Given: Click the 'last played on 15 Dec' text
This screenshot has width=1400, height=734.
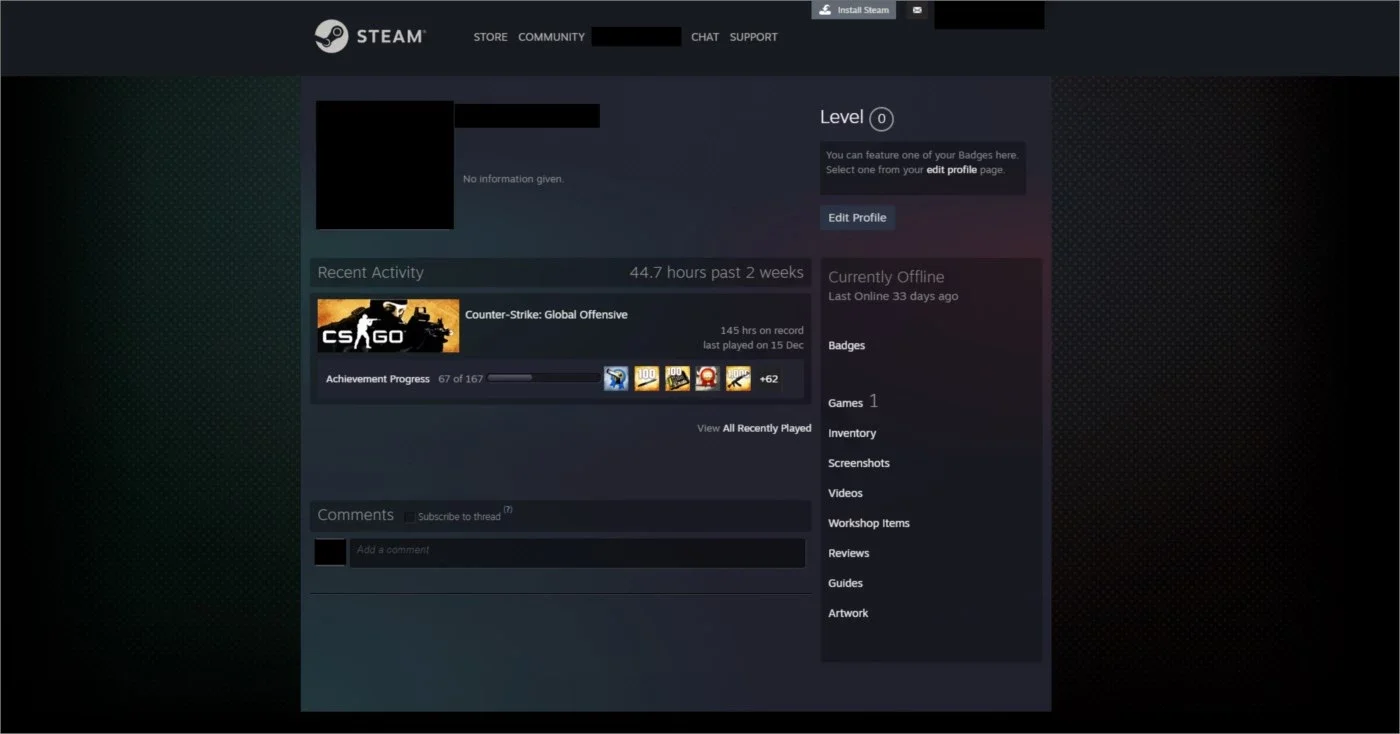Looking at the screenshot, I should pos(753,345).
